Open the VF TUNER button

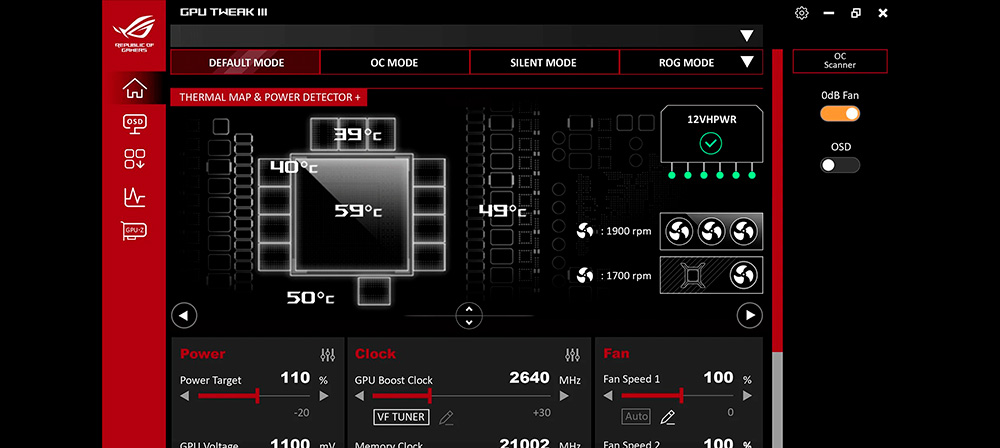[402, 417]
